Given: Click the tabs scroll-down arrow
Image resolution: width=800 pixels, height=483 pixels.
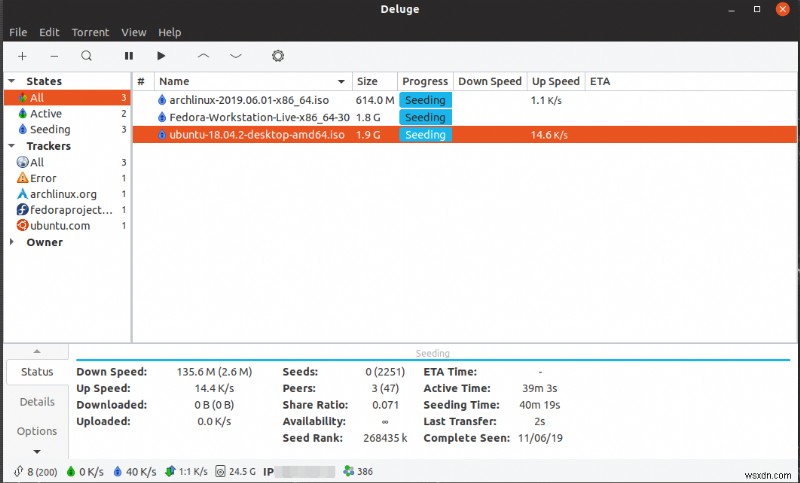Looking at the screenshot, I should [37, 451].
